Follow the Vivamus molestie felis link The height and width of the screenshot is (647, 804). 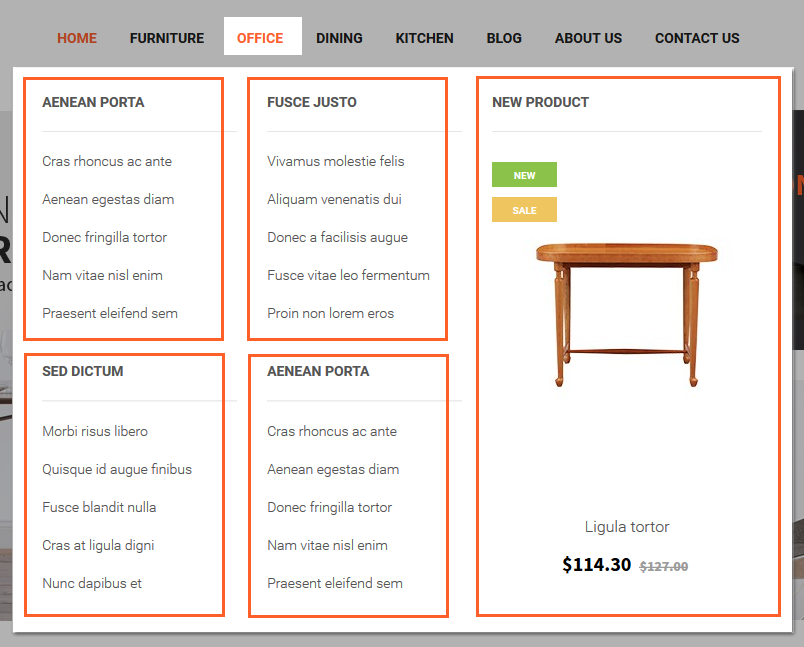[x=335, y=161]
